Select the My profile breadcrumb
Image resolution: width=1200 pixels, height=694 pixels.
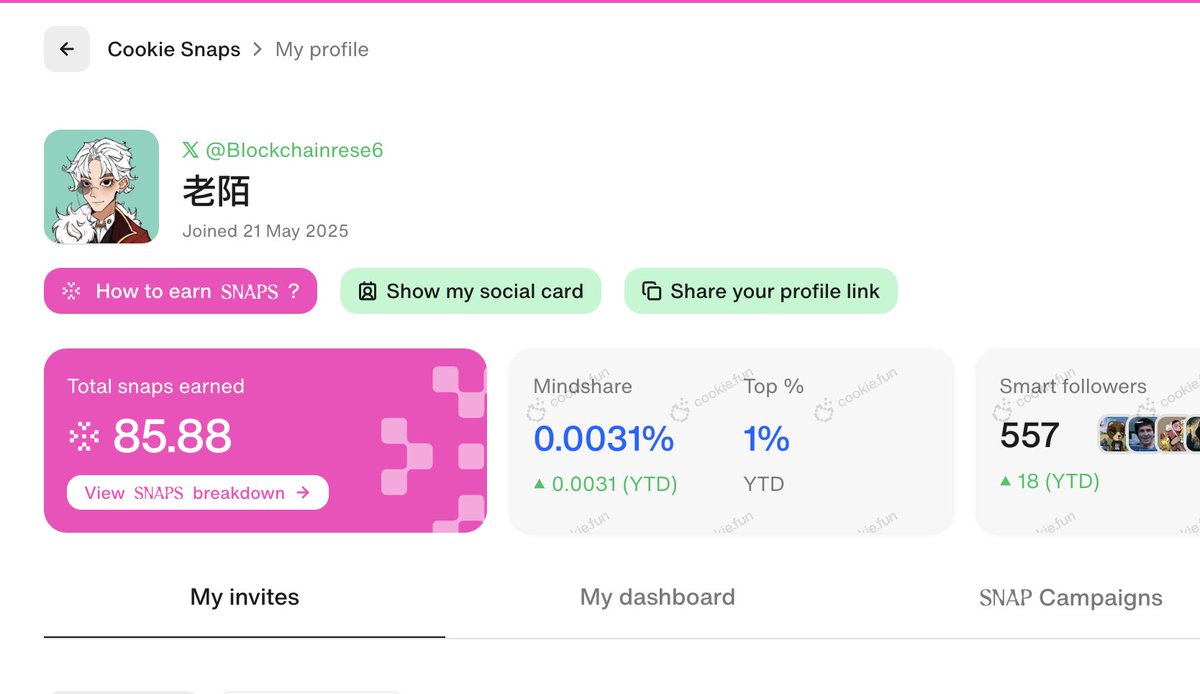(x=322, y=49)
